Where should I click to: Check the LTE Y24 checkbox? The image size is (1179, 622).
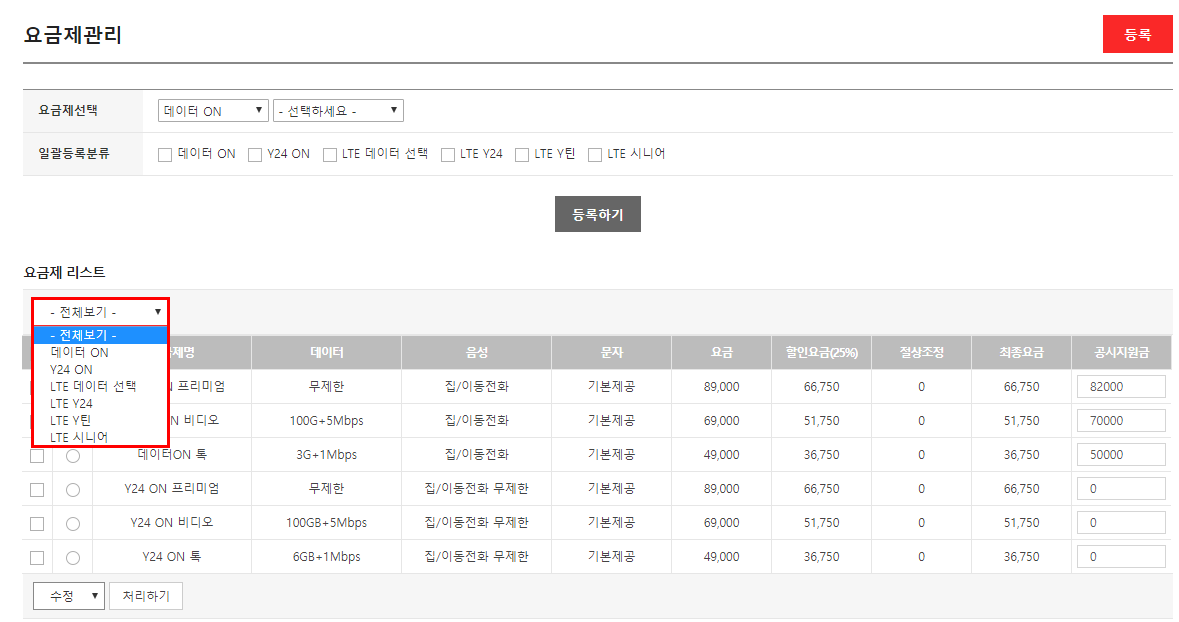coord(448,155)
